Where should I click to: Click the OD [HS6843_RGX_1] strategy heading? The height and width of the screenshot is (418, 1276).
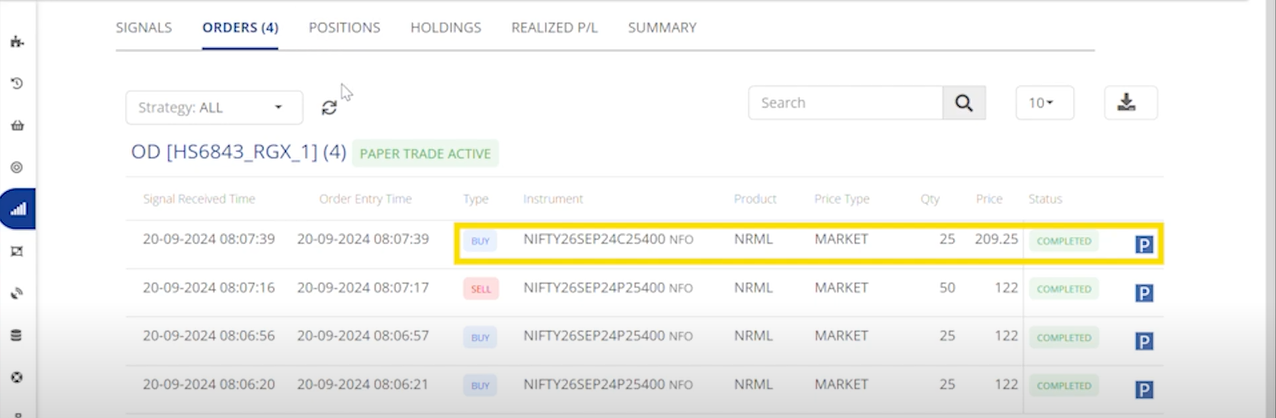click(238, 153)
